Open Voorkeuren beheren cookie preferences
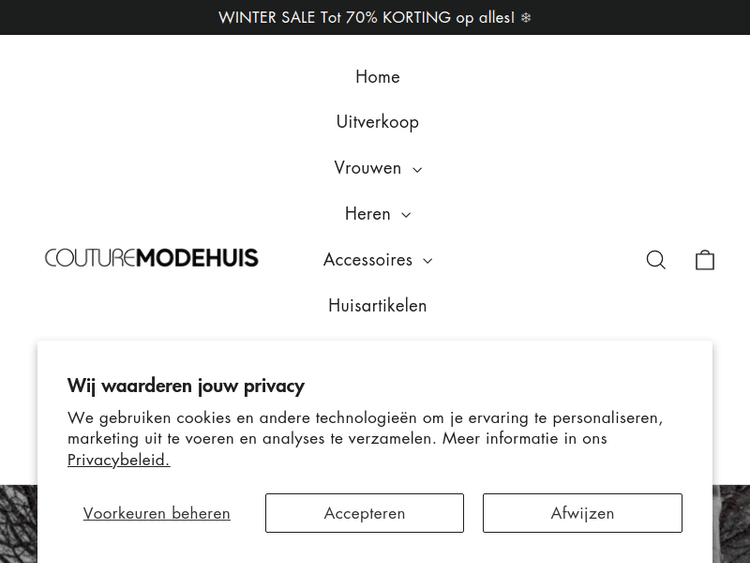The height and width of the screenshot is (563, 750). (x=156, y=513)
